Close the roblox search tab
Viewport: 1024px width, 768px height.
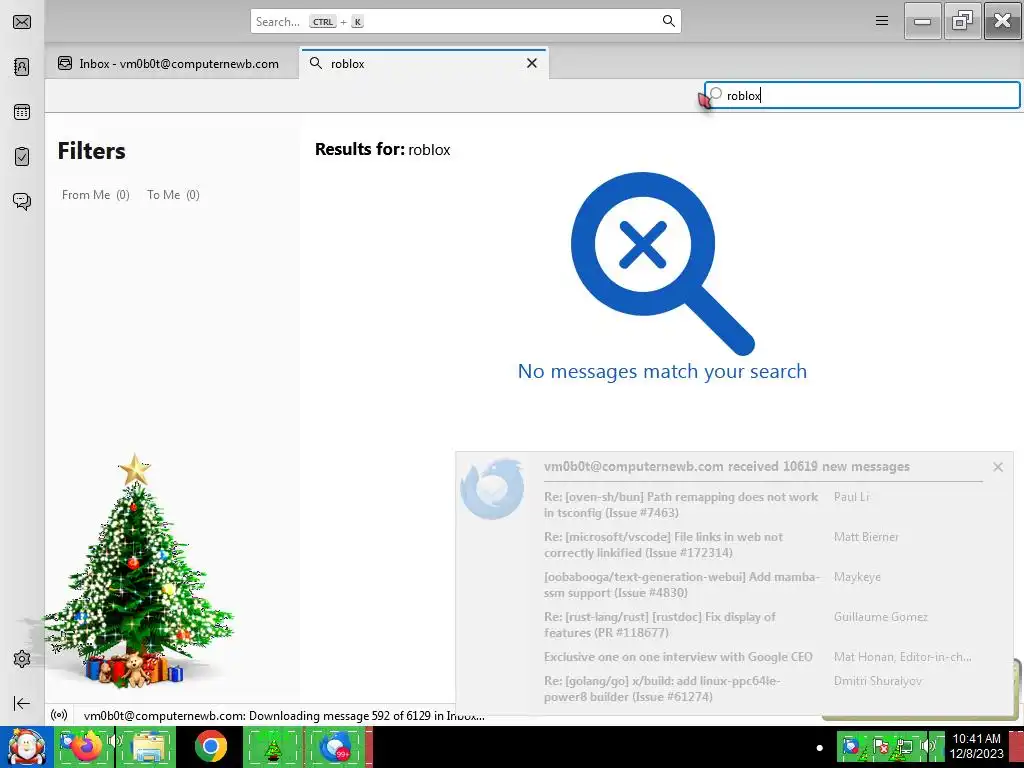tap(532, 63)
